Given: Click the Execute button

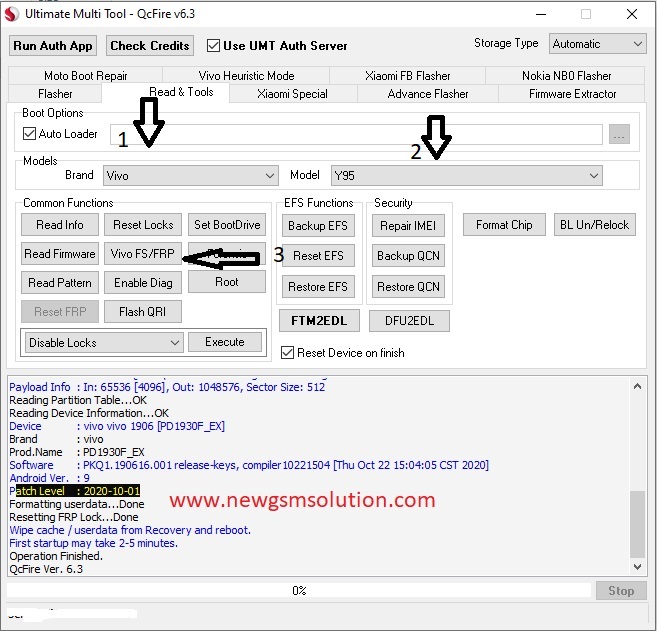Looking at the screenshot, I should tap(225, 341).
